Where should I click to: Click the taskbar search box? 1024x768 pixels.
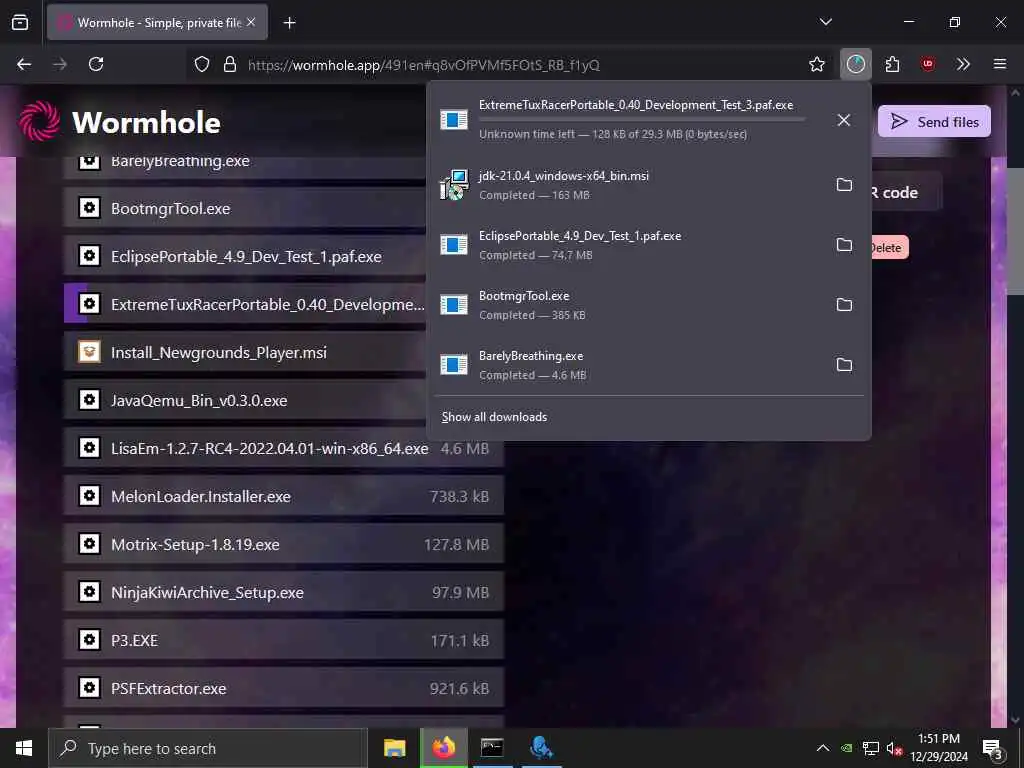208,748
